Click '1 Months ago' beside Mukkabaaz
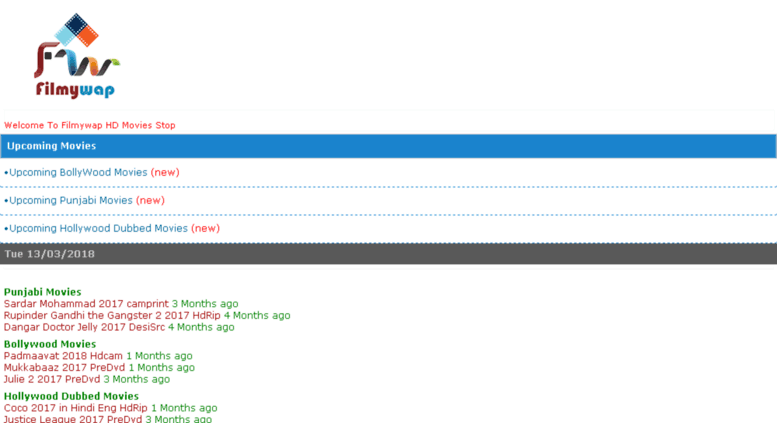The image size is (777, 423). click(162, 368)
